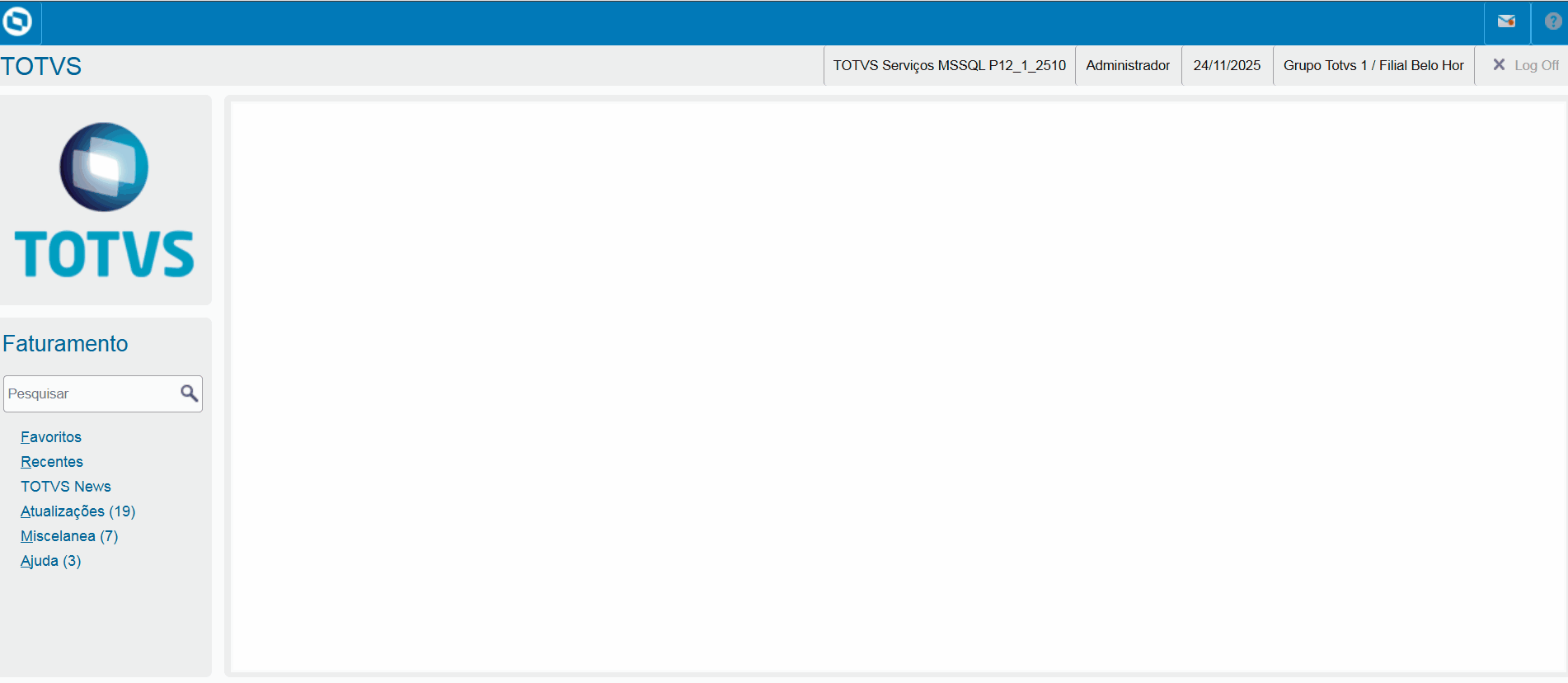Open the messages envelope icon
1568x683 pixels.
click(1506, 21)
